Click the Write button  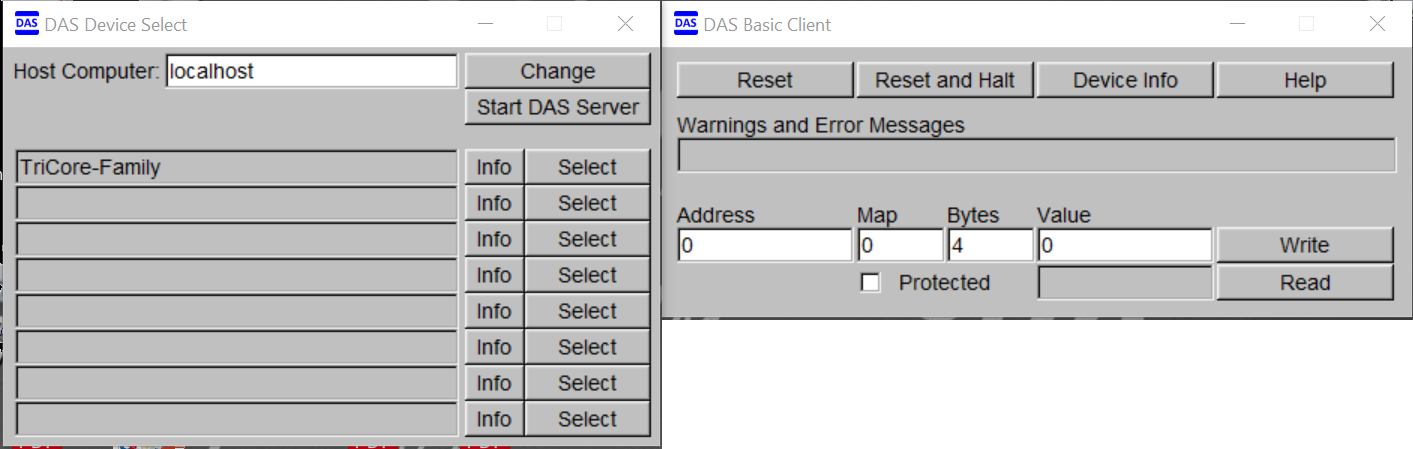coord(1305,245)
